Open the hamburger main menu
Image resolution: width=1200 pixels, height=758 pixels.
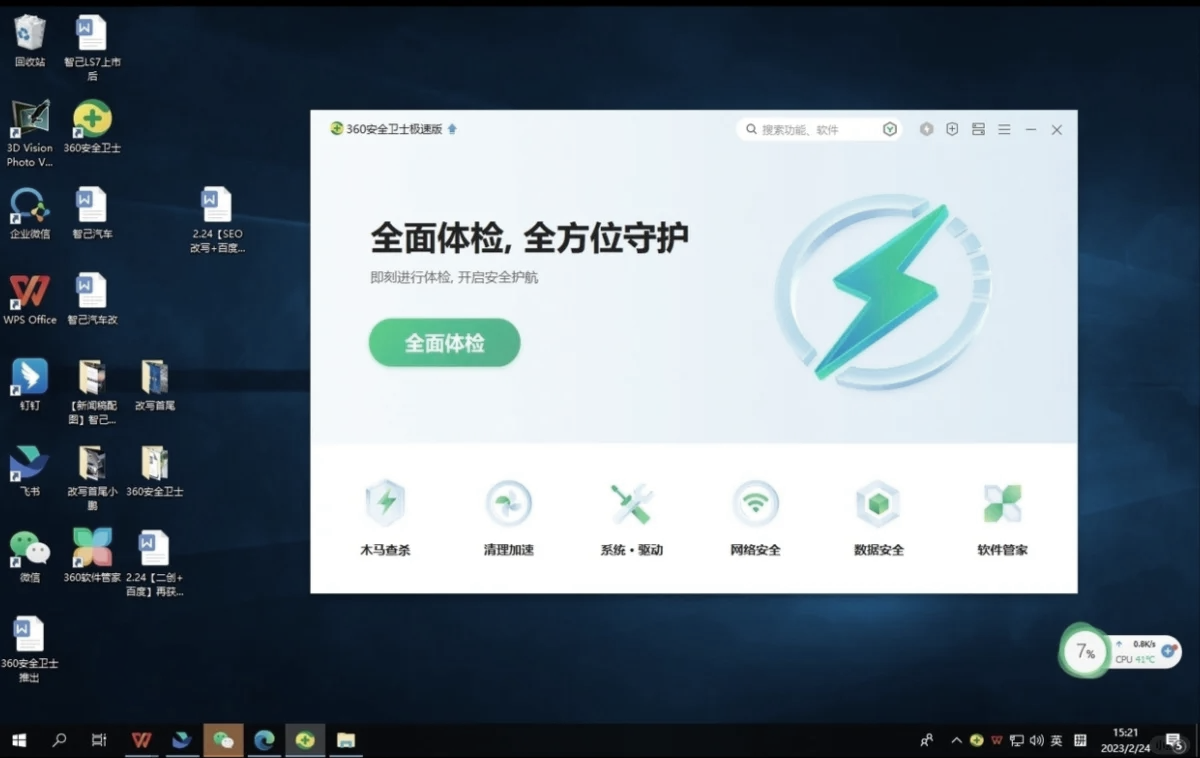tap(1004, 129)
